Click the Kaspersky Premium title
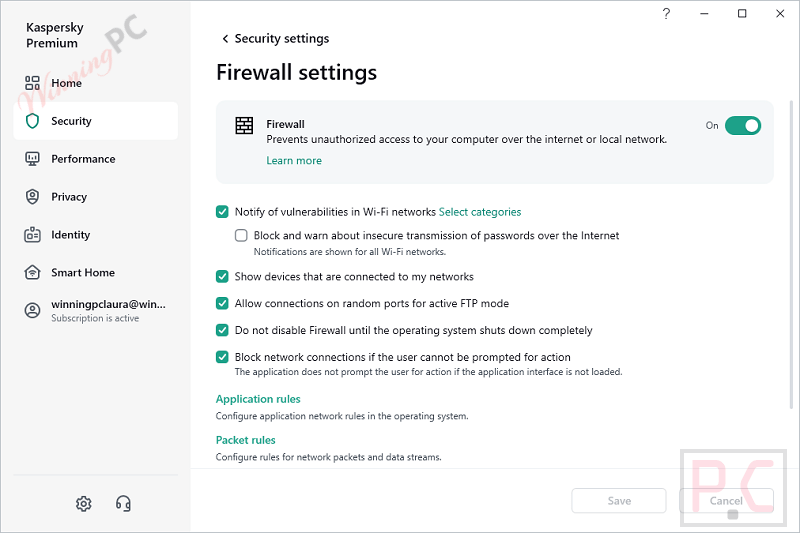Screen dimensions: 800x533 pos(55,35)
